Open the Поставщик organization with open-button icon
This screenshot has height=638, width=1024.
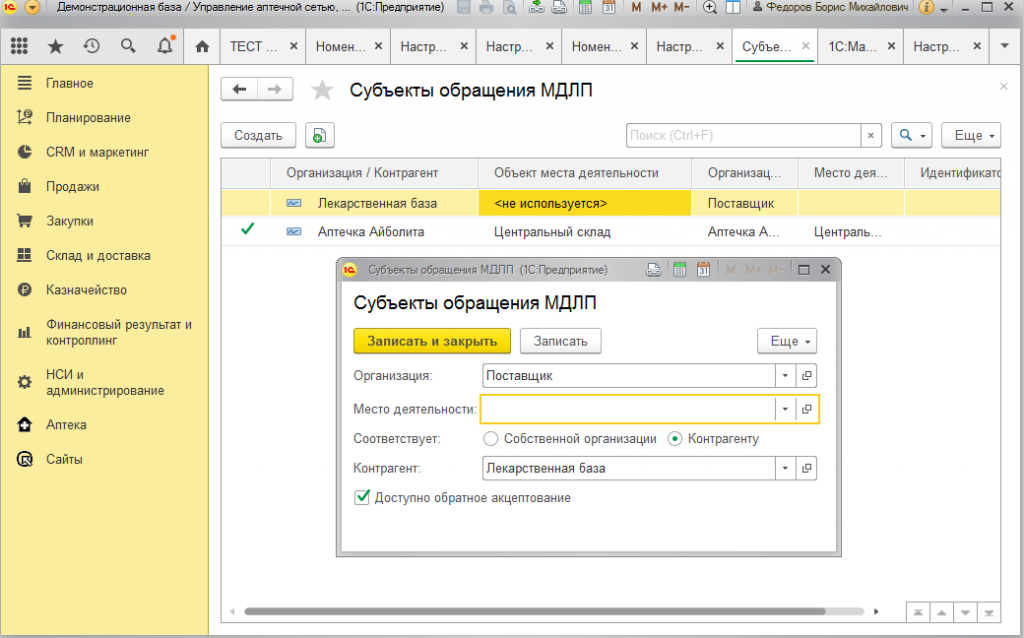807,375
